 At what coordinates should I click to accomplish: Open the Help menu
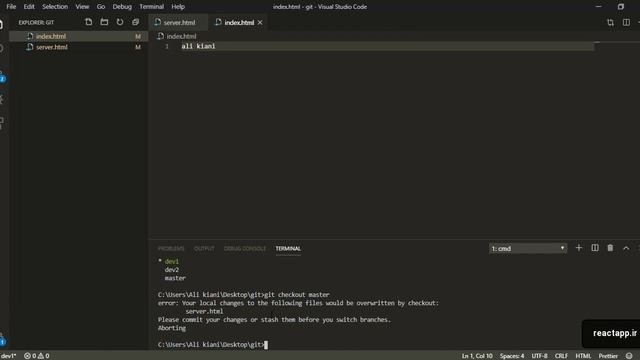[178, 7]
